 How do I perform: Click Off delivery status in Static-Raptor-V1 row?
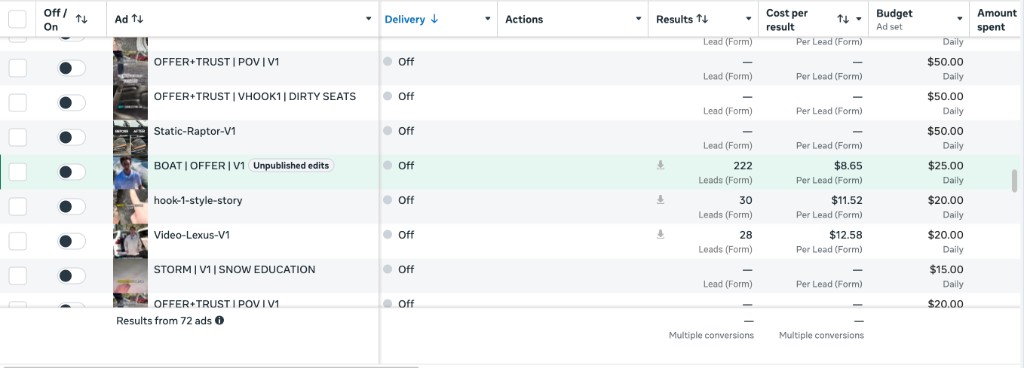pos(406,131)
